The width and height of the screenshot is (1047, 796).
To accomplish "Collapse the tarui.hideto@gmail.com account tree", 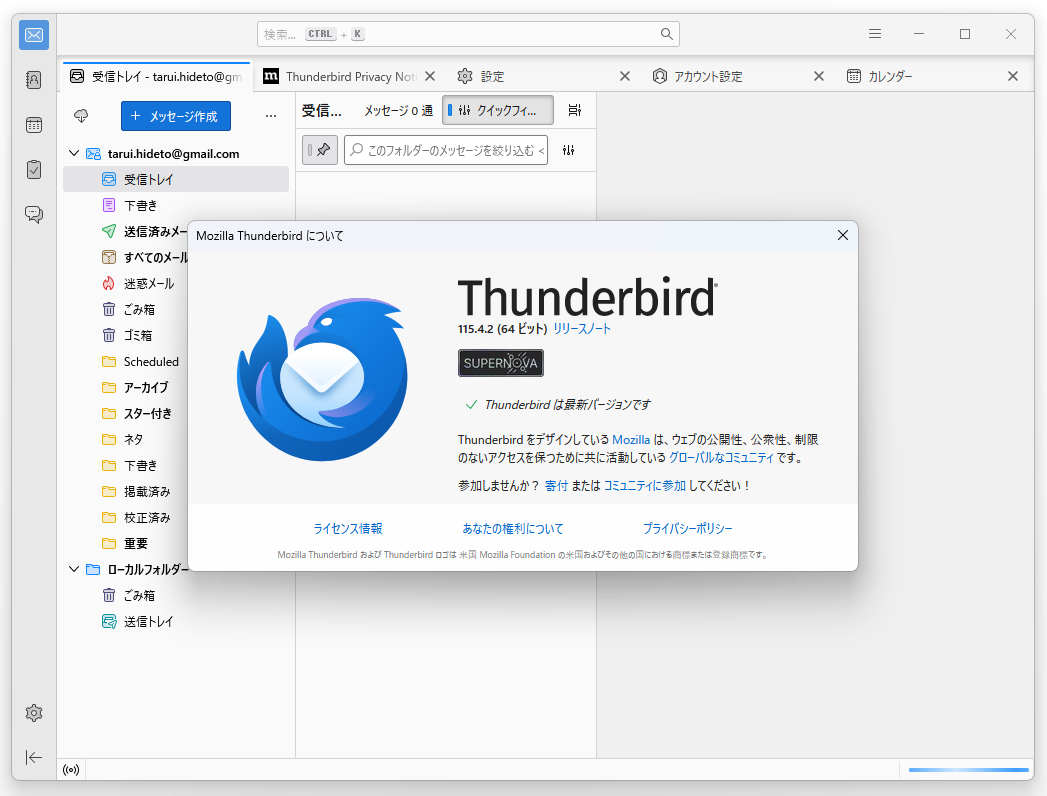I will (73, 153).
